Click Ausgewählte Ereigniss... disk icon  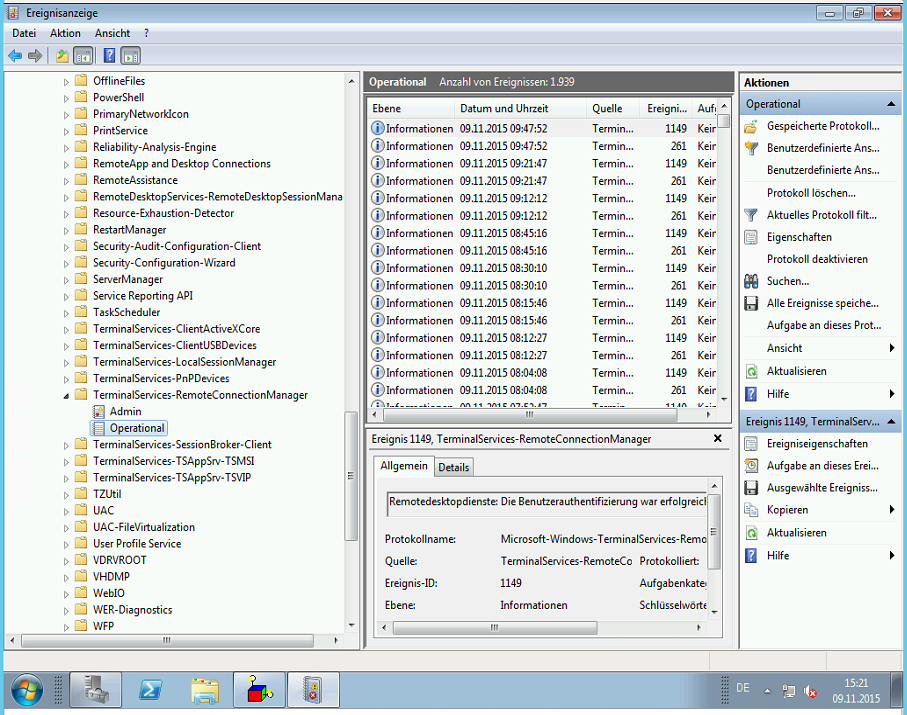[751, 488]
